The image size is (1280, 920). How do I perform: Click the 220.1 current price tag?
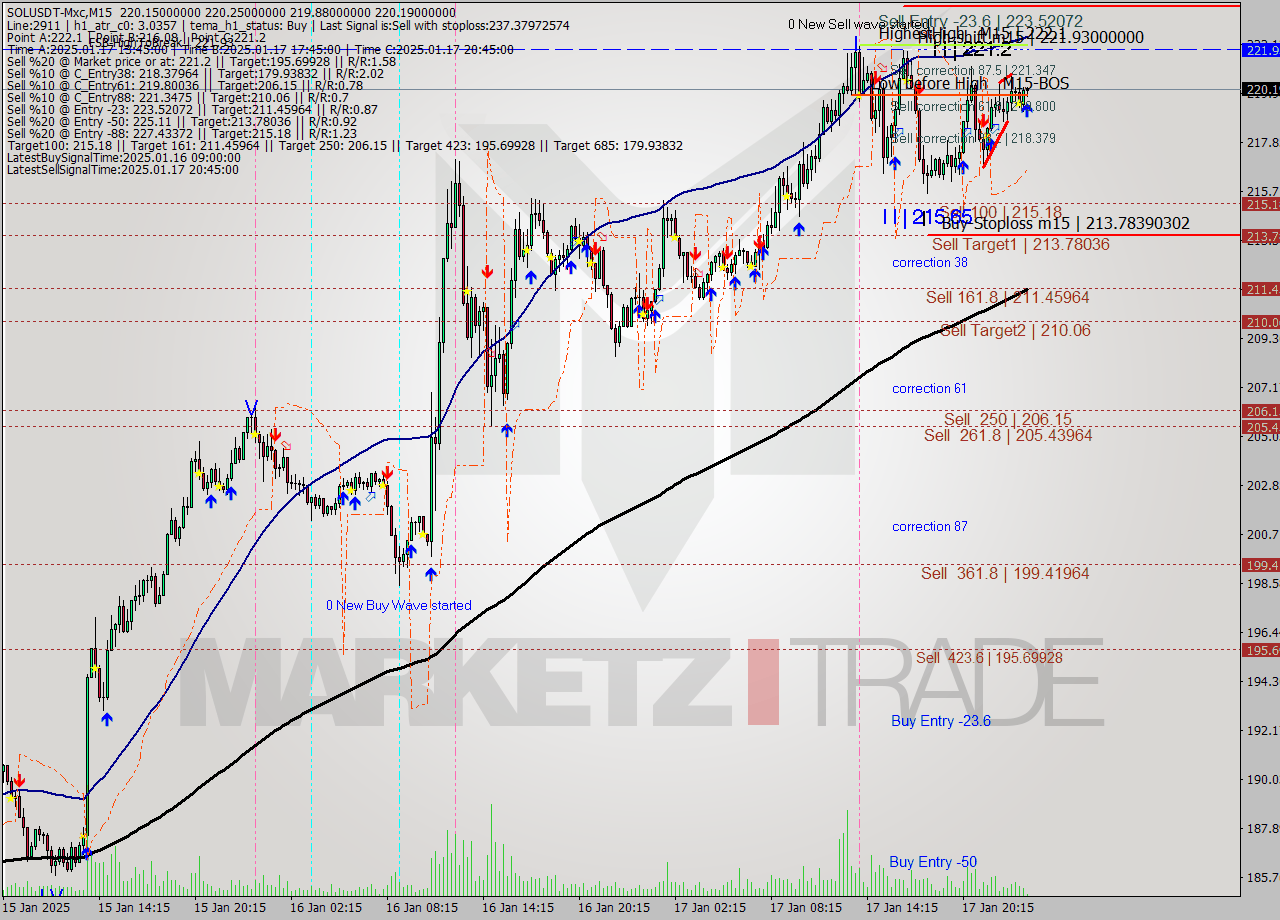(x=1260, y=90)
